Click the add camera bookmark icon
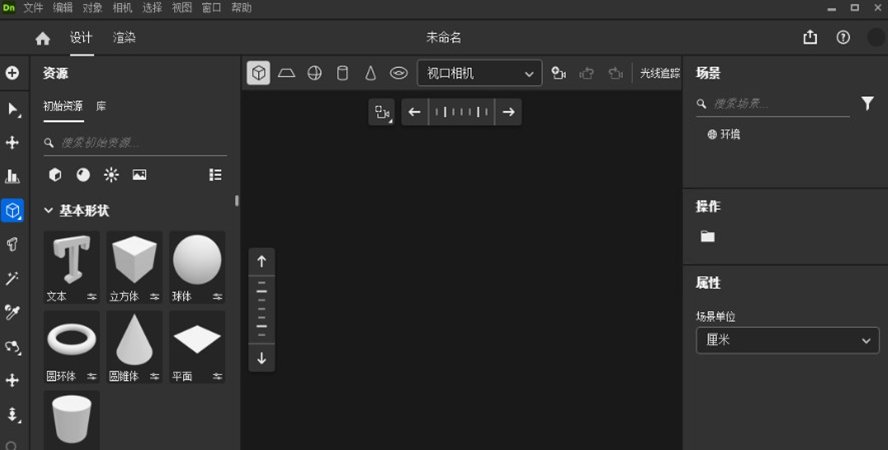Image resolution: width=888 pixels, height=450 pixels. (x=558, y=73)
